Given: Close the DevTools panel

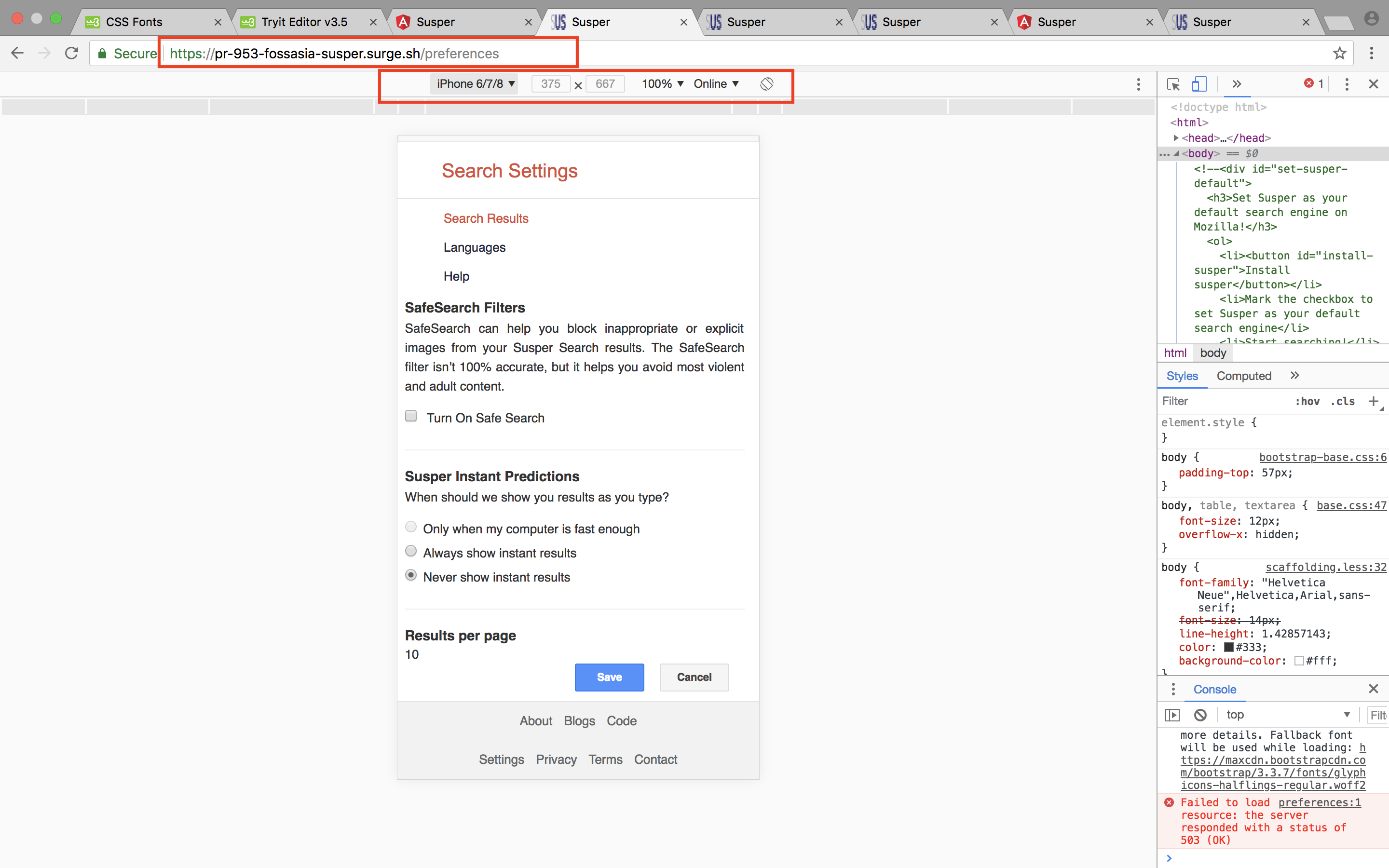Looking at the screenshot, I should pos(1374,84).
